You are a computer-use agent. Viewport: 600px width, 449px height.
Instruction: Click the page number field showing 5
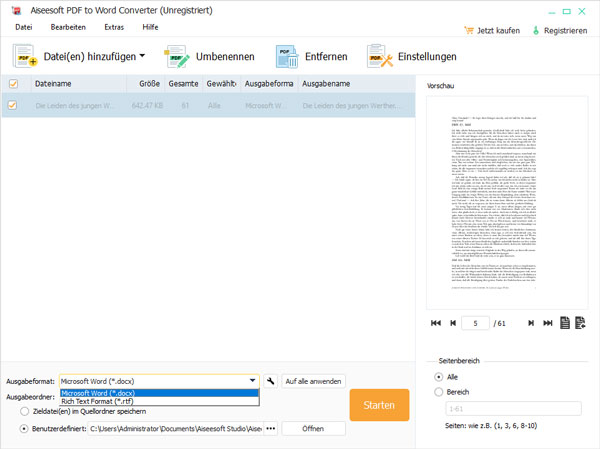coord(475,323)
